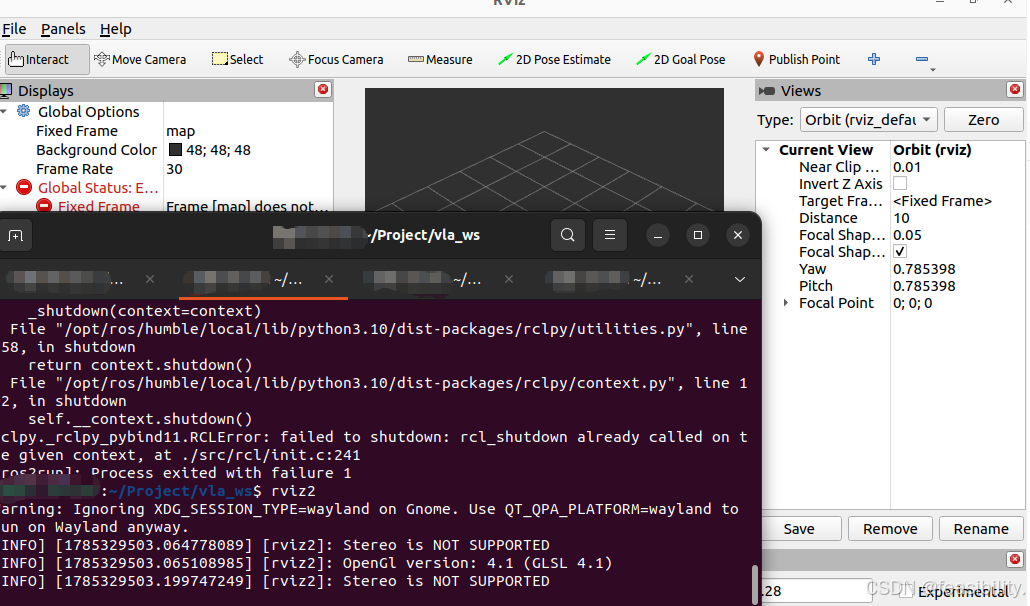
Task: Collapse the Global Options group
Action: 4,112
